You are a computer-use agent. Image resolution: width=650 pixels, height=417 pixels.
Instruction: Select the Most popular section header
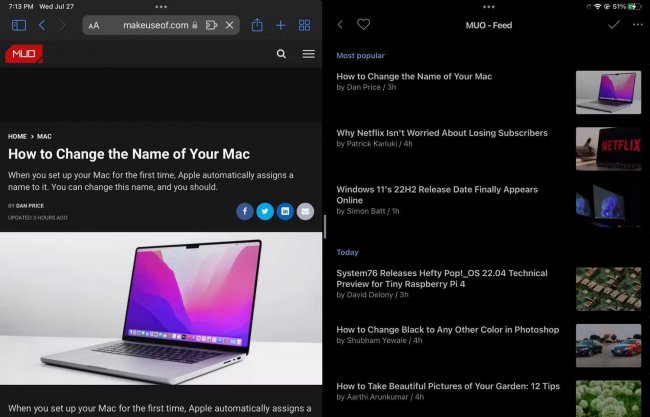360,56
